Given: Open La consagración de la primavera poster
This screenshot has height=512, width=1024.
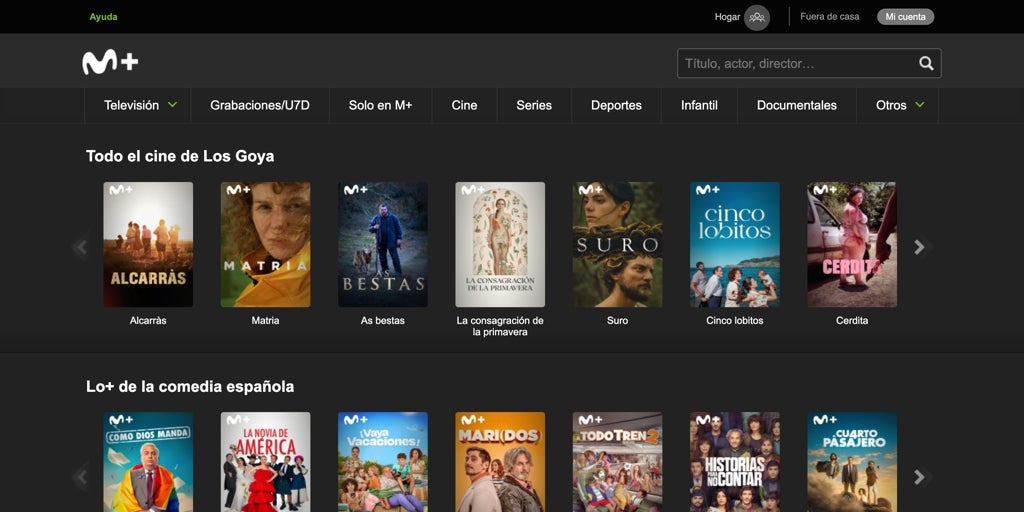Looking at the screenshot, I should pyautogui.click(x=500, y=244).
